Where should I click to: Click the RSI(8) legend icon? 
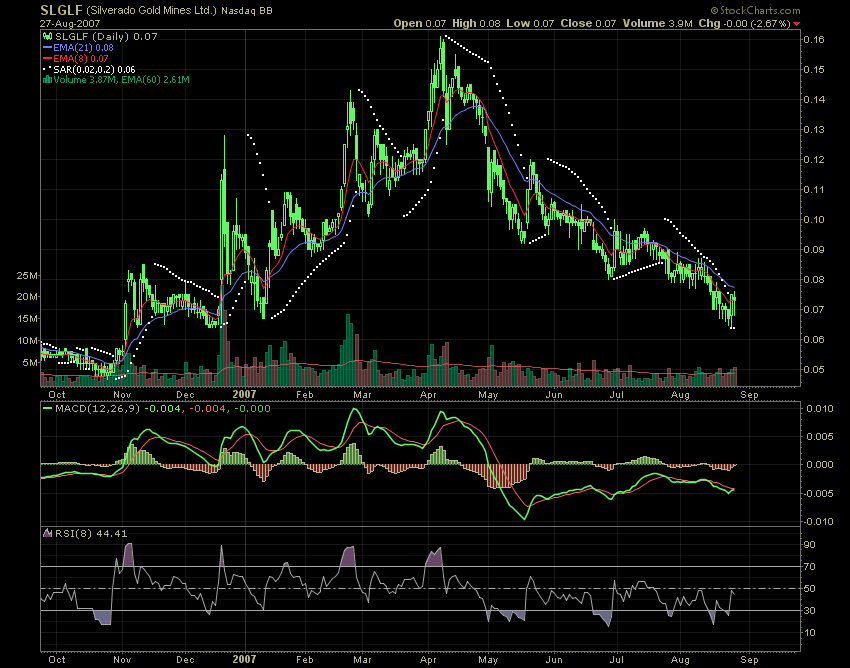48,534
